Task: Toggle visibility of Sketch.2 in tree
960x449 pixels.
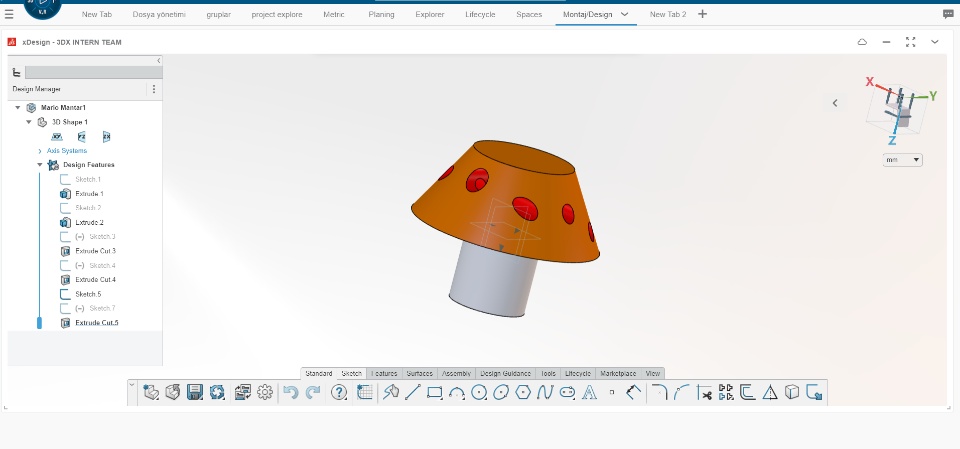Action: point(66,208)
